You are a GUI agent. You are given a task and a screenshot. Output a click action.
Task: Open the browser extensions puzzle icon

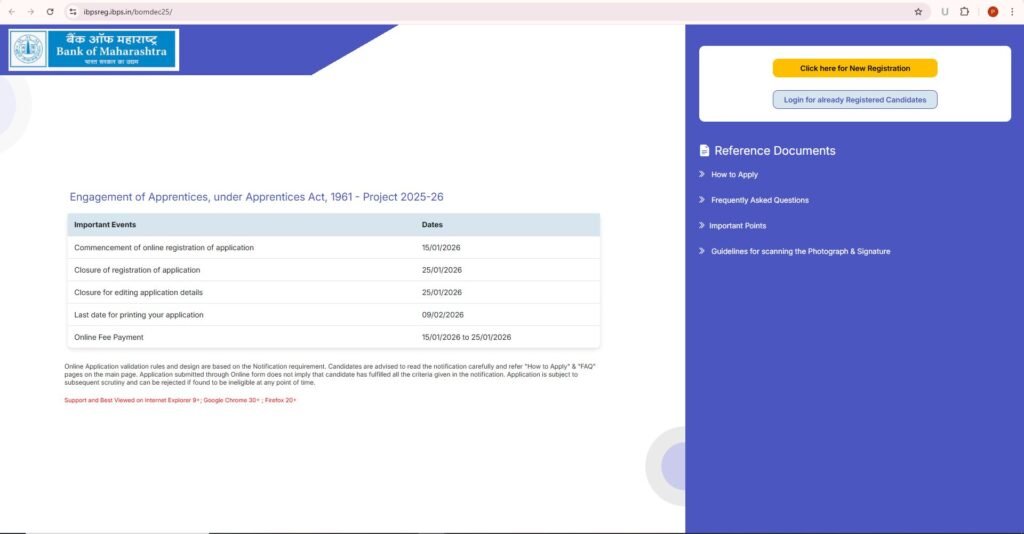click(964, 11)
